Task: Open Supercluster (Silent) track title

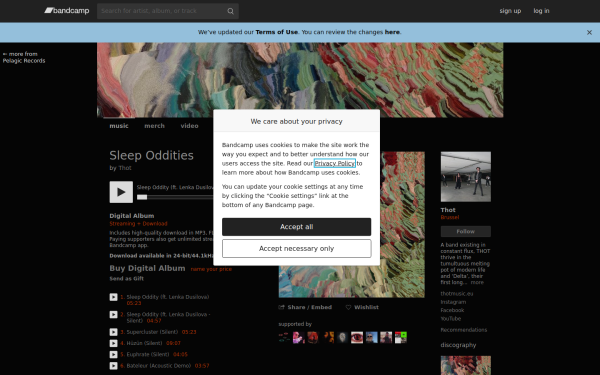Action: click(x=152, y=332)
